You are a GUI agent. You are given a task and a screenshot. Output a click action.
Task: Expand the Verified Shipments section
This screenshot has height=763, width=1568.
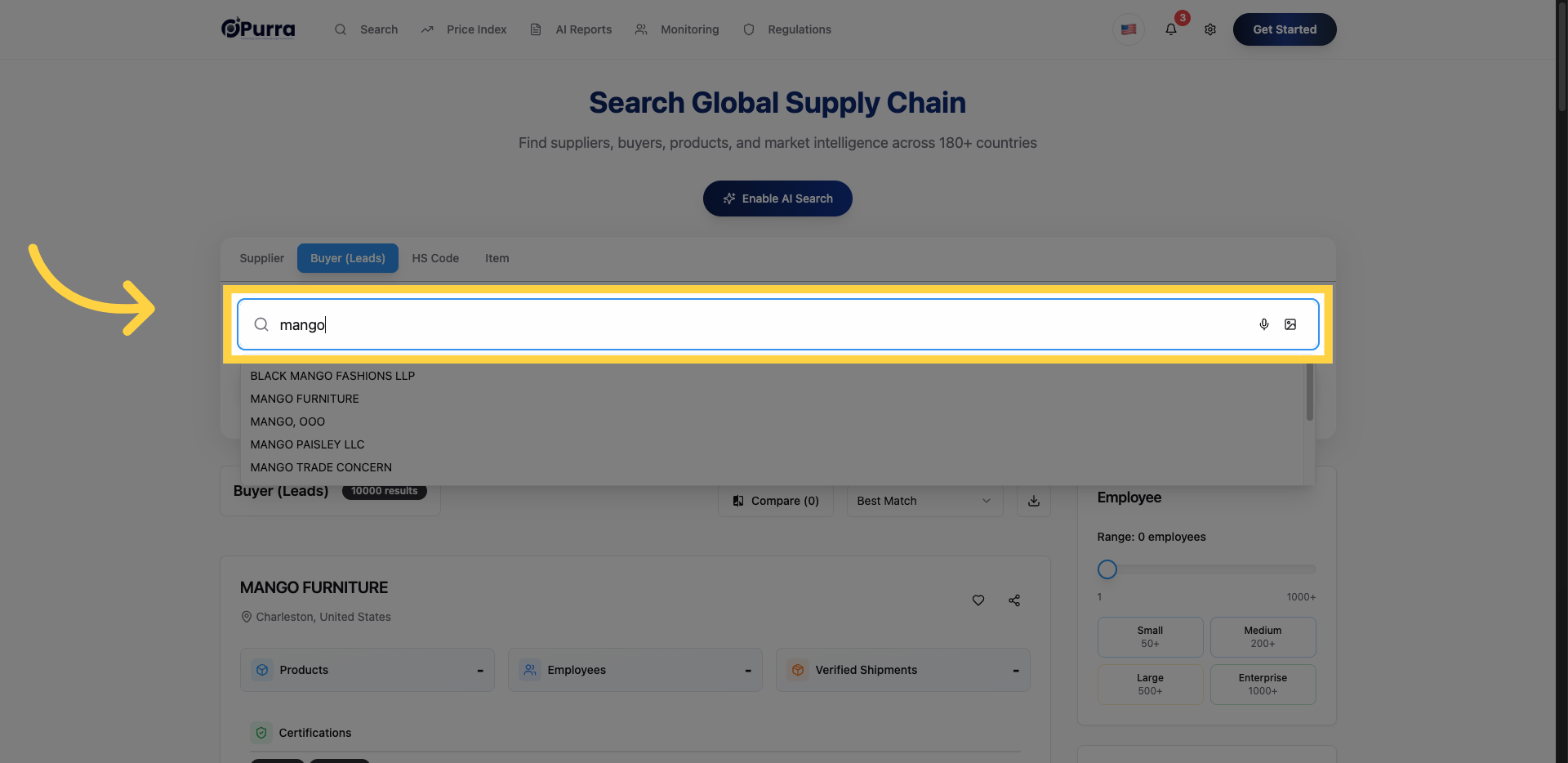[903, 670]
